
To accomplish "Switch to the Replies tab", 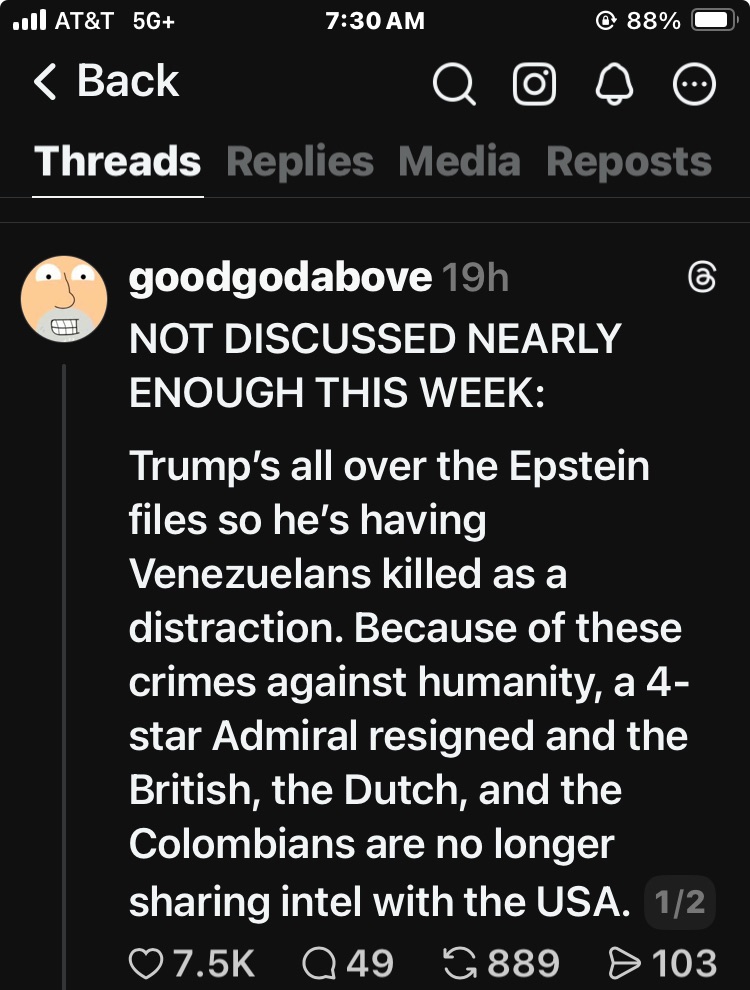I will pyautogui.click(x=300, y=162).
